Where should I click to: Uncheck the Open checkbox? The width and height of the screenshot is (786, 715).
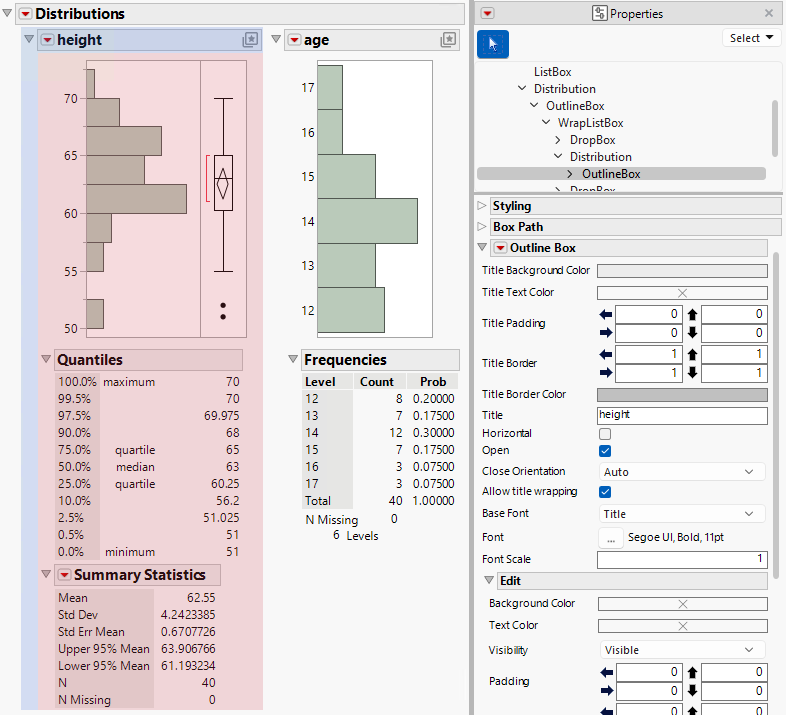pyautogui.click(x=604, y=451)
